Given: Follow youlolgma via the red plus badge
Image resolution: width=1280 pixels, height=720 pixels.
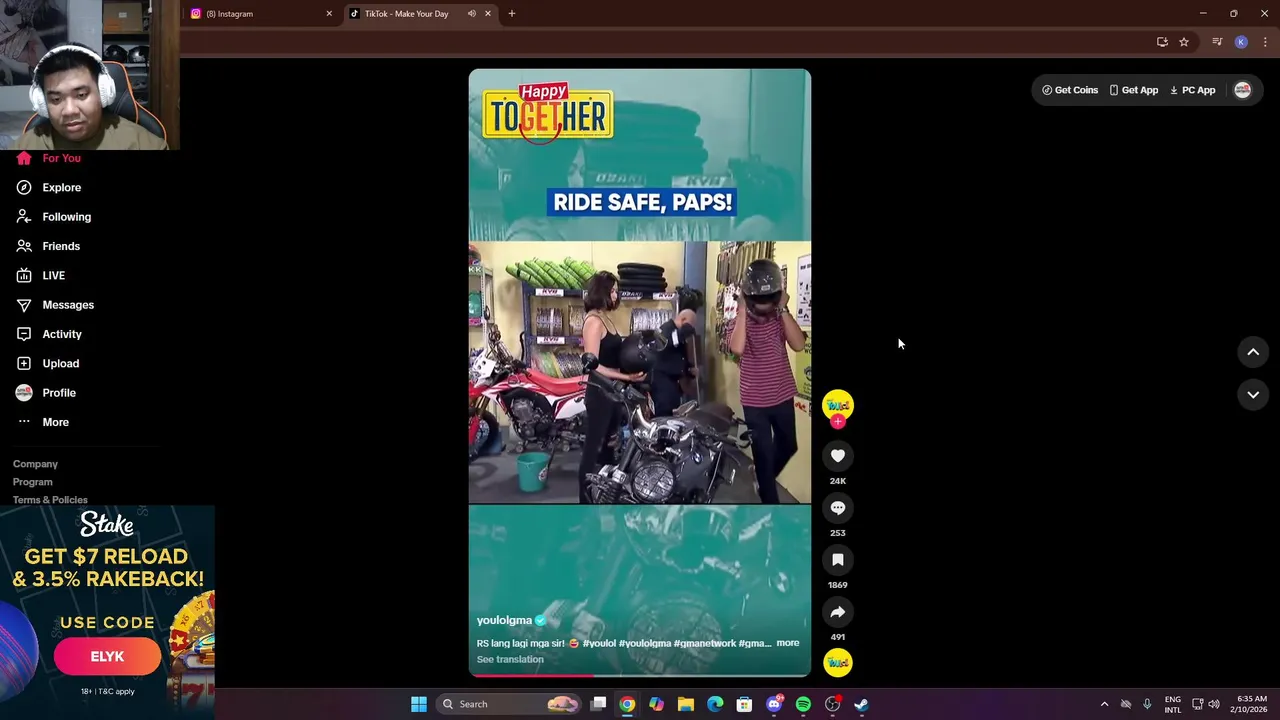Looking at the screenshot, I should (x=838, y=421).
